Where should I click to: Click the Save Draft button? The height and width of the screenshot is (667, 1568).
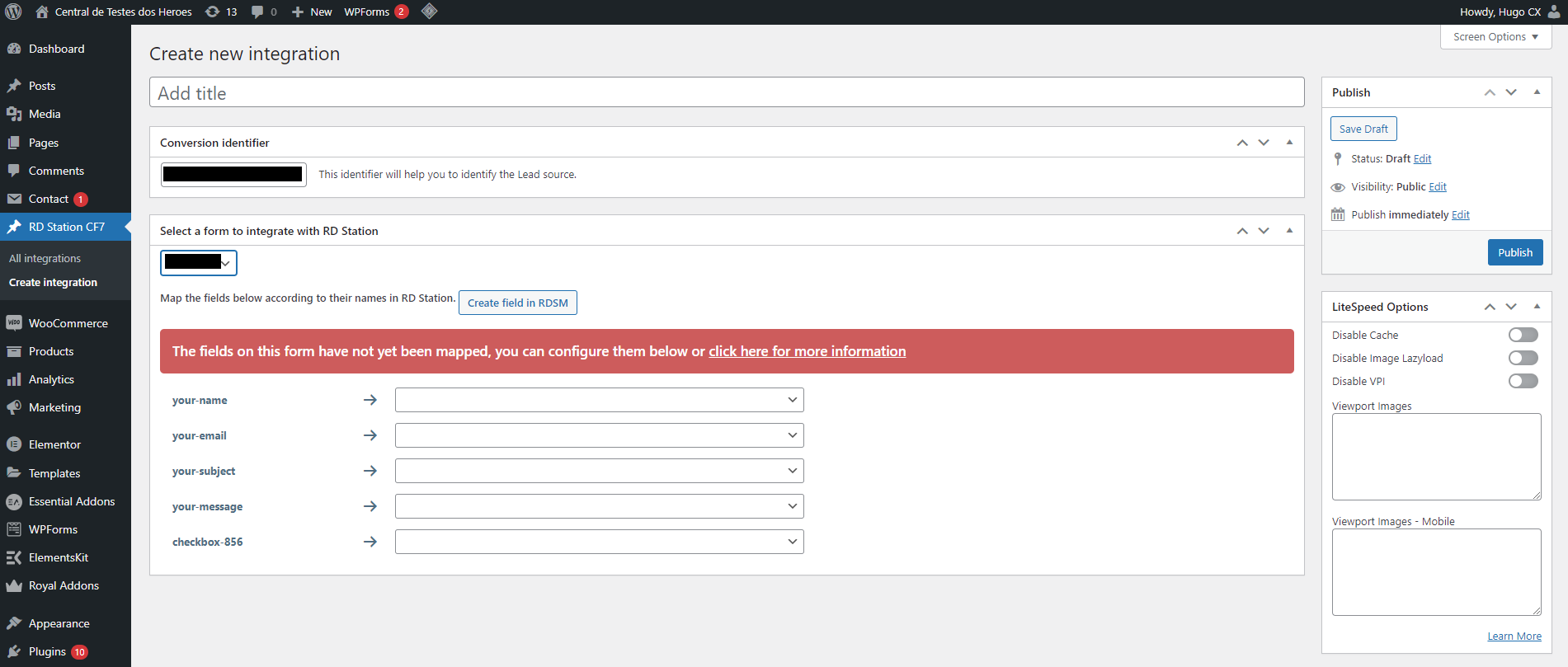pos(1363,129)
